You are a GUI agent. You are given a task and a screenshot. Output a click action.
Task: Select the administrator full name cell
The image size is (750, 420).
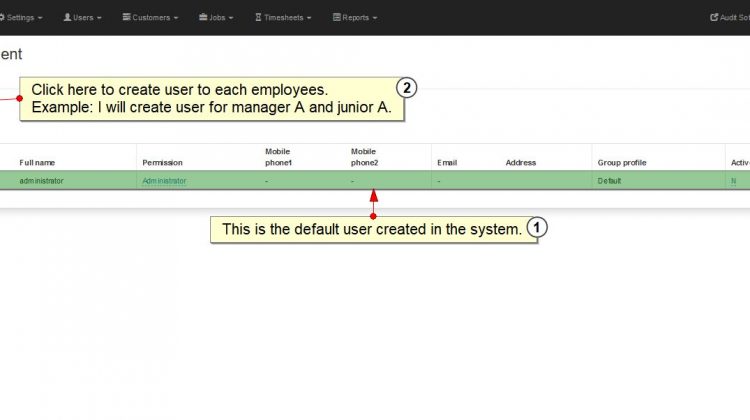41,181
